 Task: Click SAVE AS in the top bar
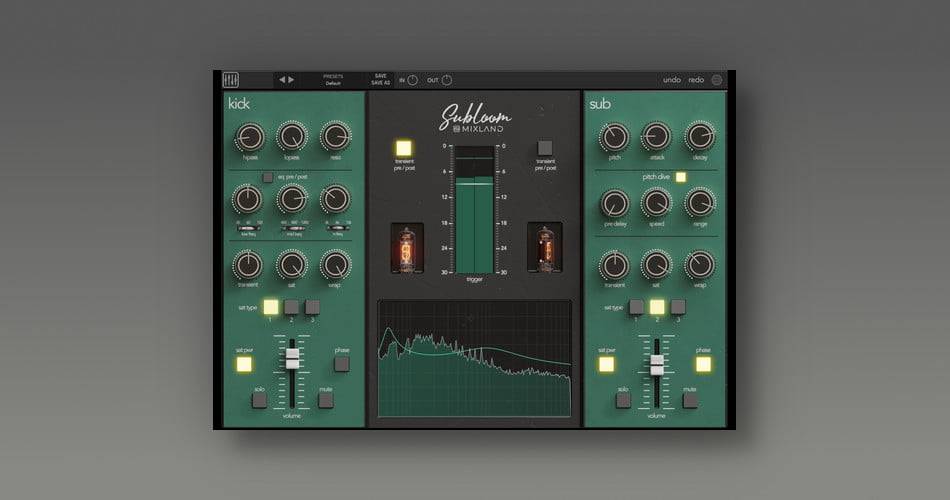(x=380, y=83)
